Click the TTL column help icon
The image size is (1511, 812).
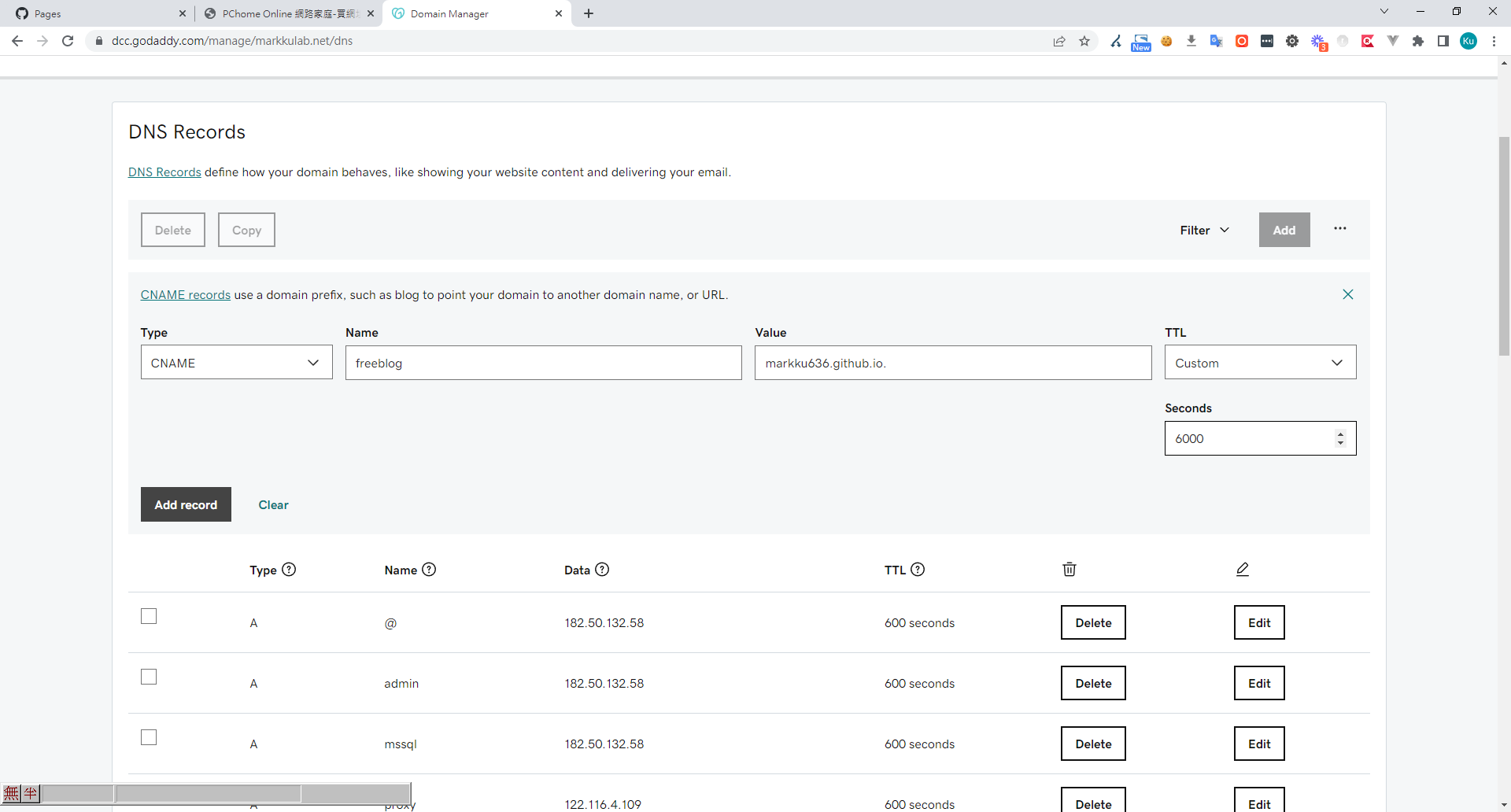click(918, 570)
